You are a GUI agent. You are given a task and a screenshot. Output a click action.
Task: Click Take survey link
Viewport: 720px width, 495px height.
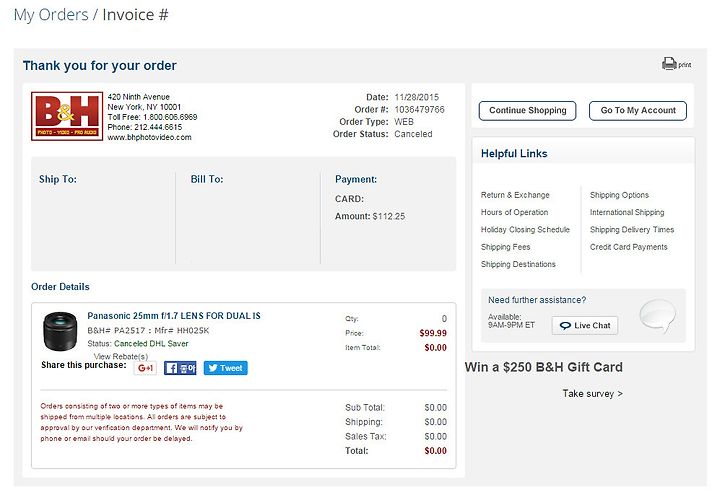[592, 394]
